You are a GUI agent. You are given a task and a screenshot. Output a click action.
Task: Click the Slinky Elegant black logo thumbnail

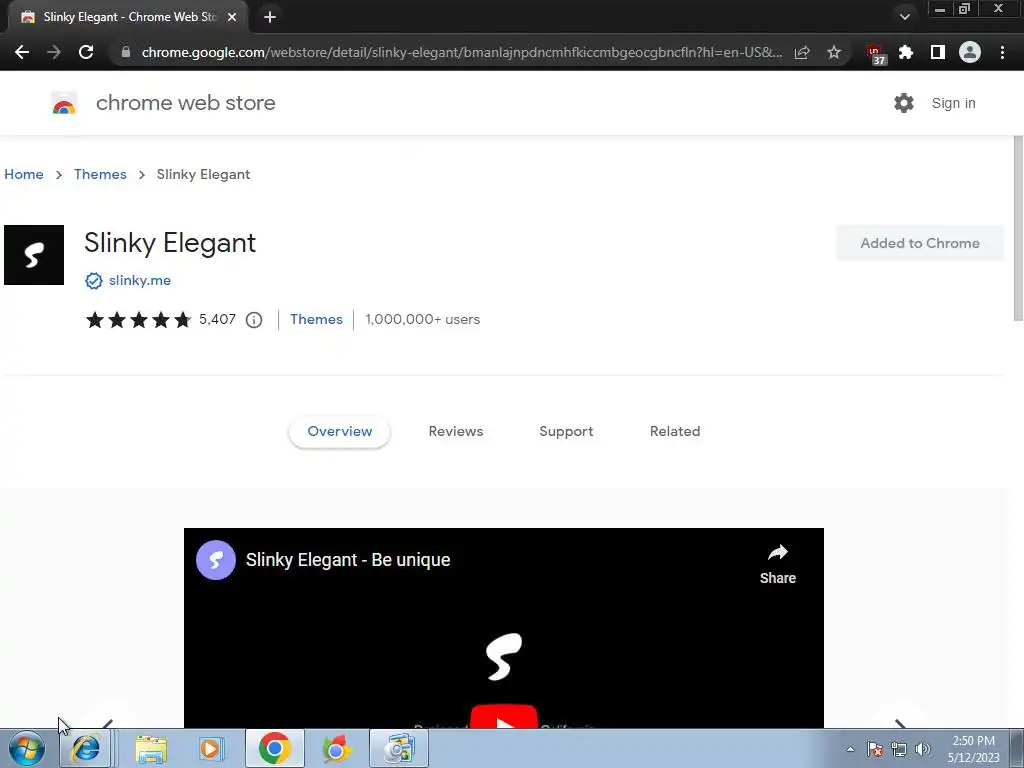(x=34, y=255)
